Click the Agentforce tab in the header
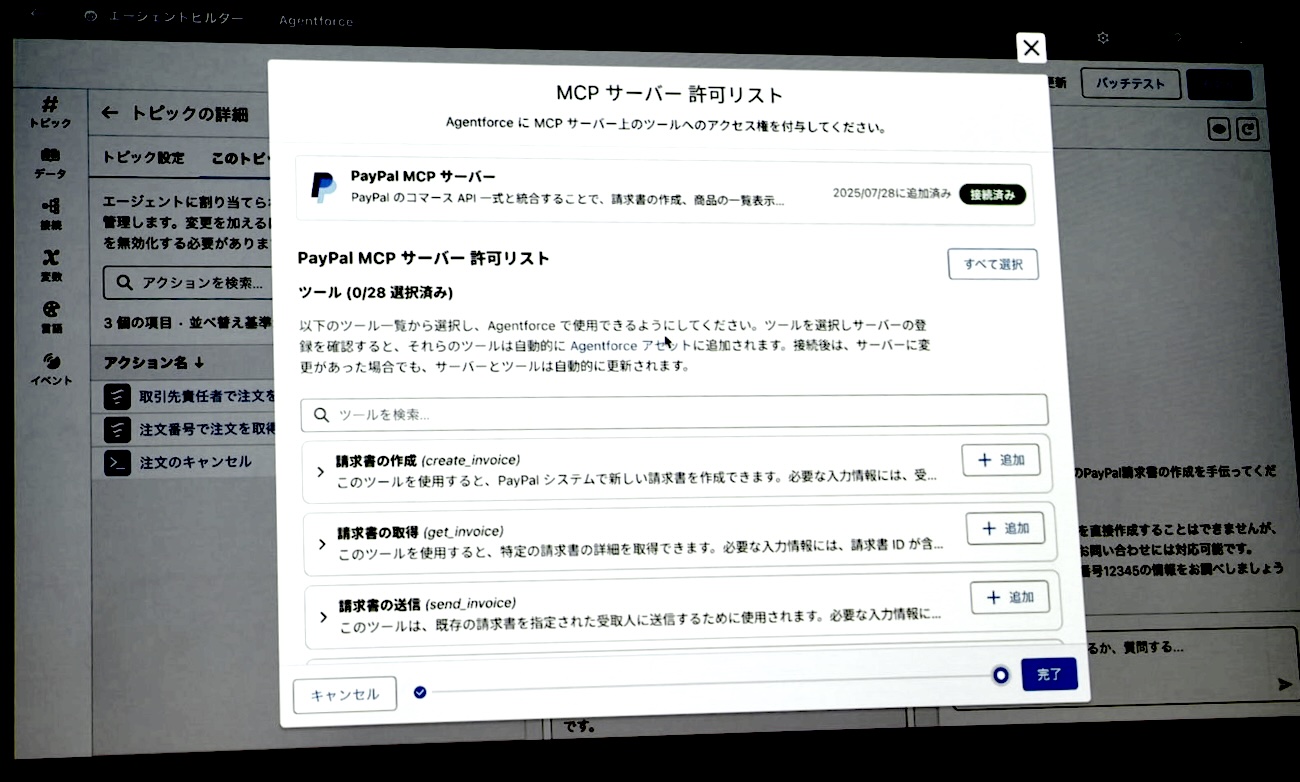1300x782 pixels. [x=316, y=20]
